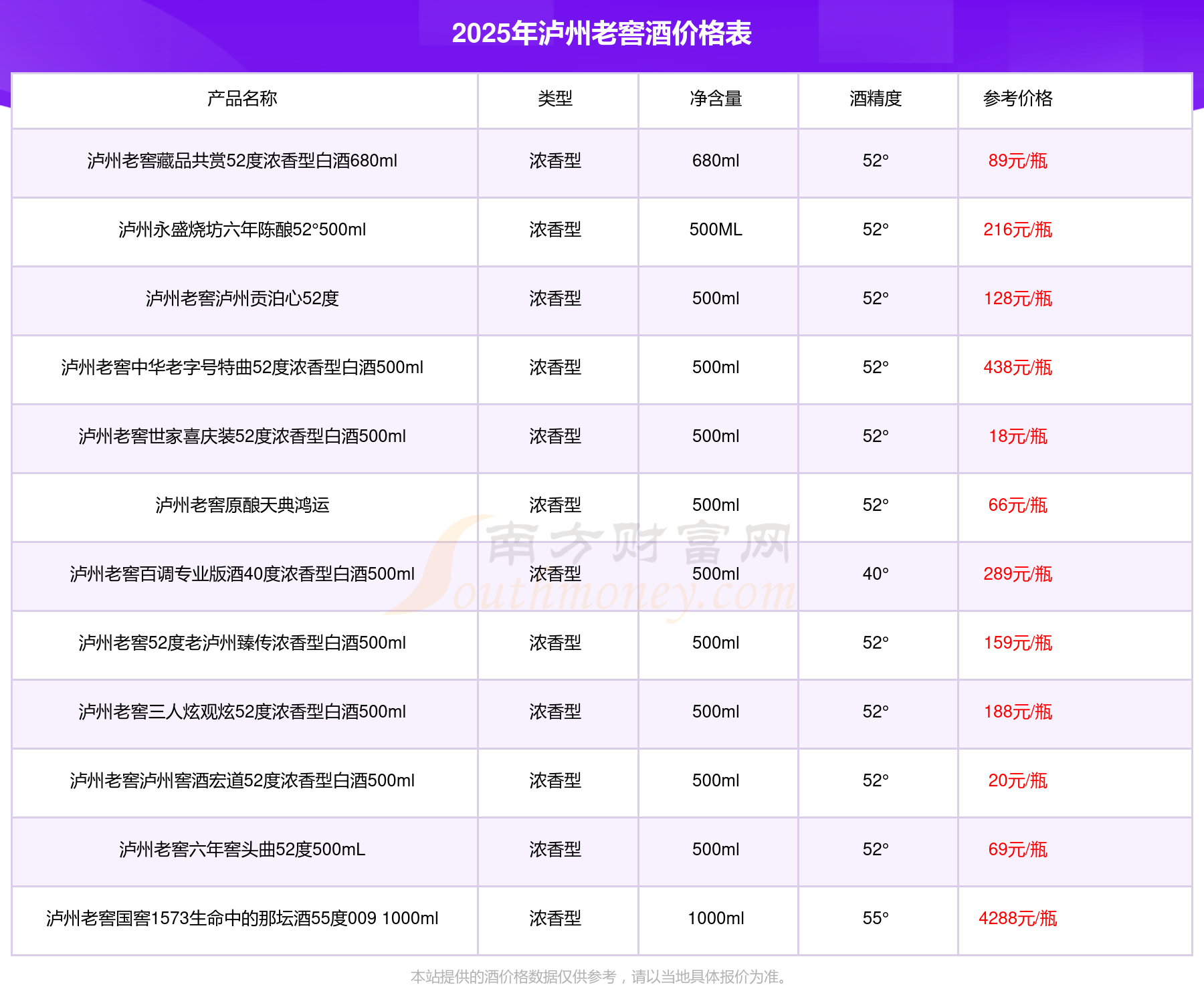Open 泸州老窖藏品共赏52度浓香型白酒680ml product name
Viewport: 1204px width, 987px height.
(242, 161)
